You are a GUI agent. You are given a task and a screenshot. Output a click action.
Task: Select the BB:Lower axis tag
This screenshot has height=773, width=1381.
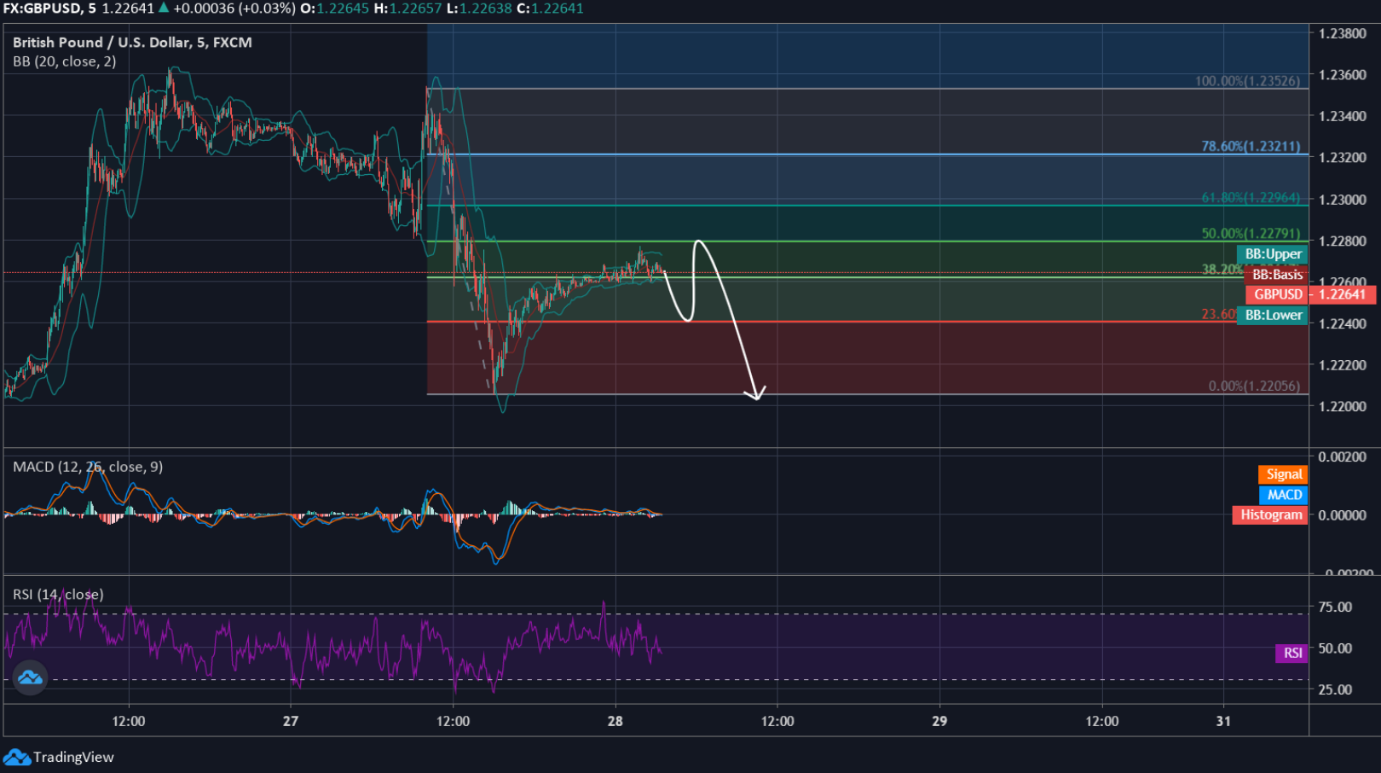click(1272, 315)
